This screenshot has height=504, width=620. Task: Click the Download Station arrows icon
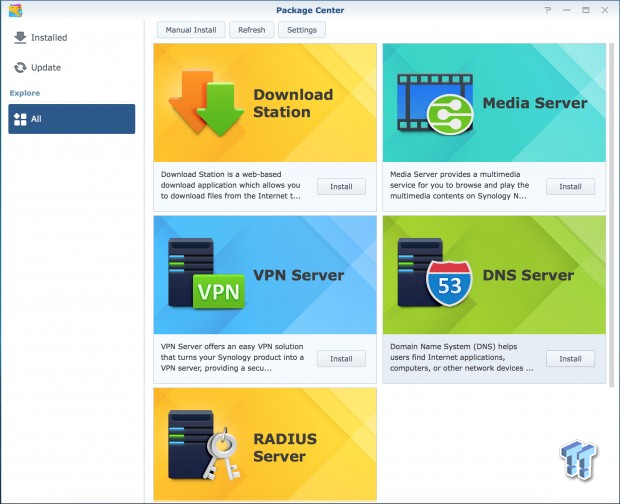tap(206, 103)
